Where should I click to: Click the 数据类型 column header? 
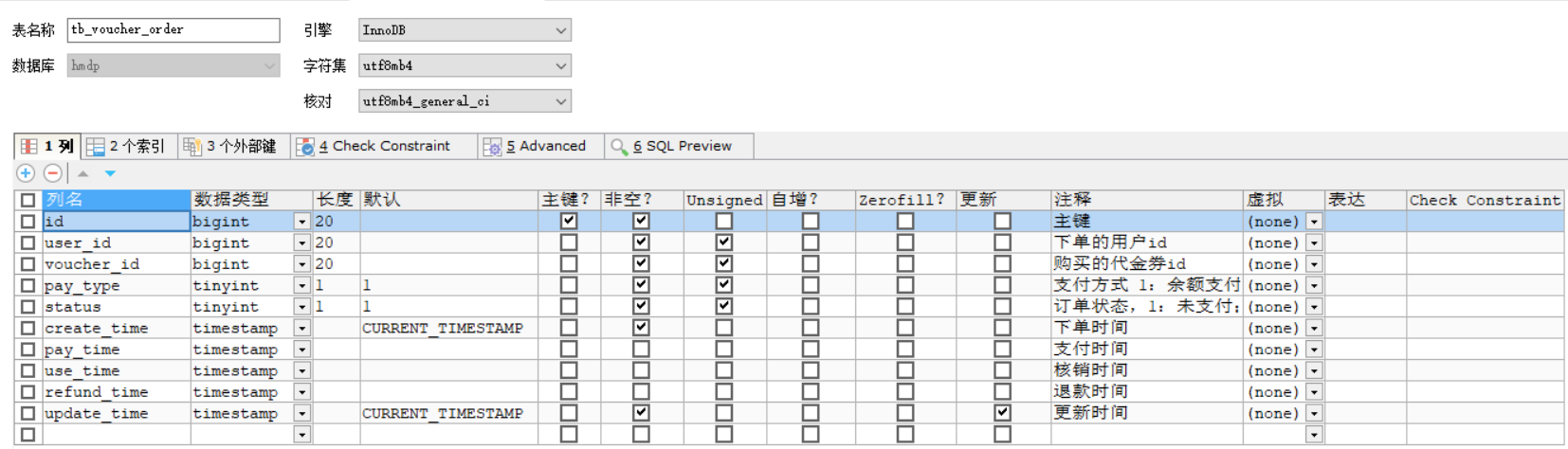pyautogui.click(x=252, y=200)
